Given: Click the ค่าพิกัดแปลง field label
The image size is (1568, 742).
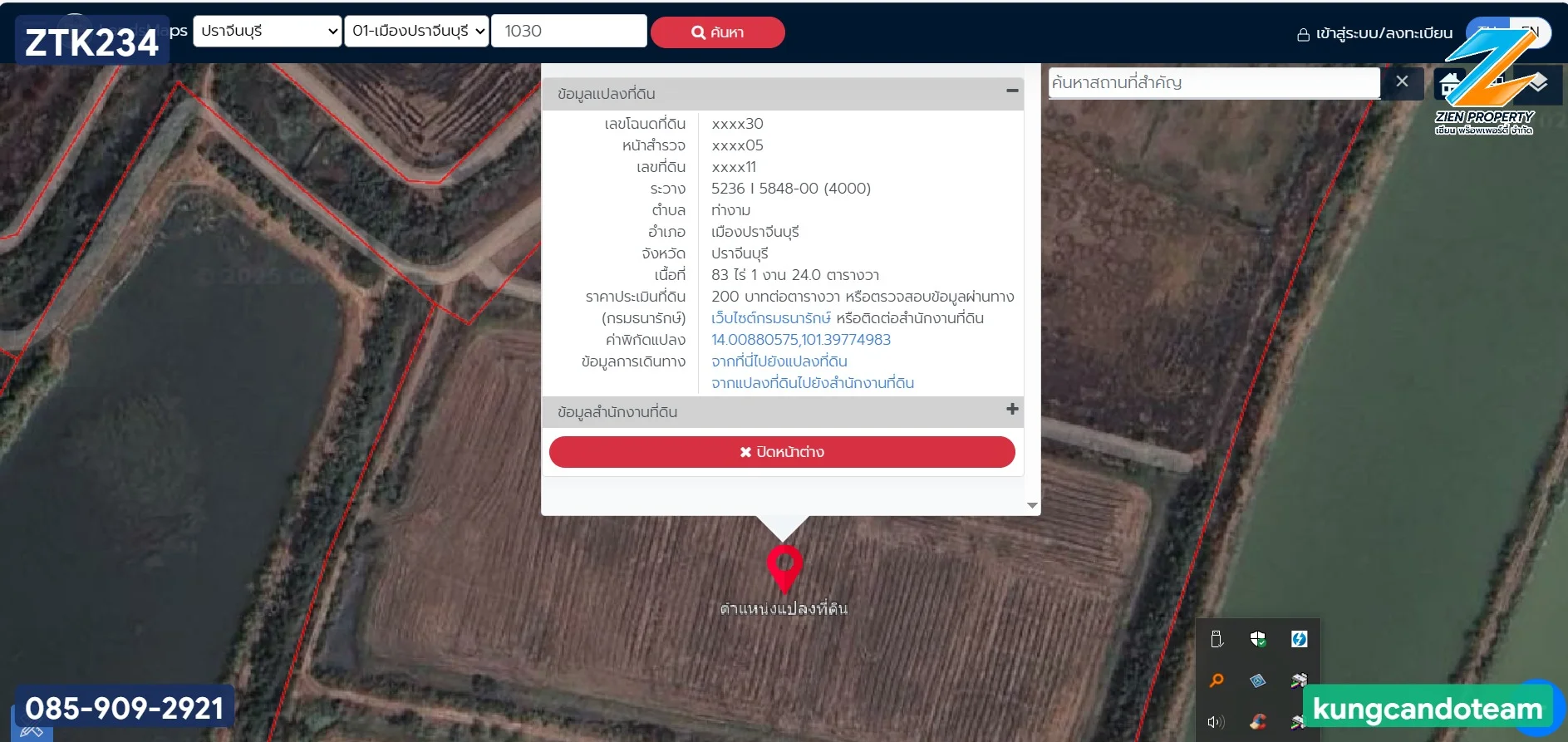Looking at the screenshot, I should [646, 340].
